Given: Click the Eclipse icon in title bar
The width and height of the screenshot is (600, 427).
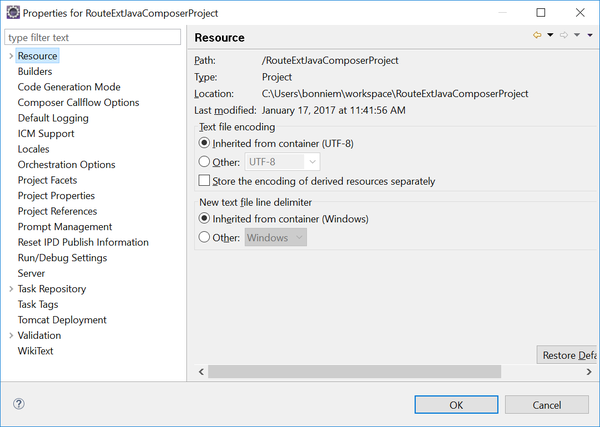Looking at the screenshot, I should click(13, 12).
